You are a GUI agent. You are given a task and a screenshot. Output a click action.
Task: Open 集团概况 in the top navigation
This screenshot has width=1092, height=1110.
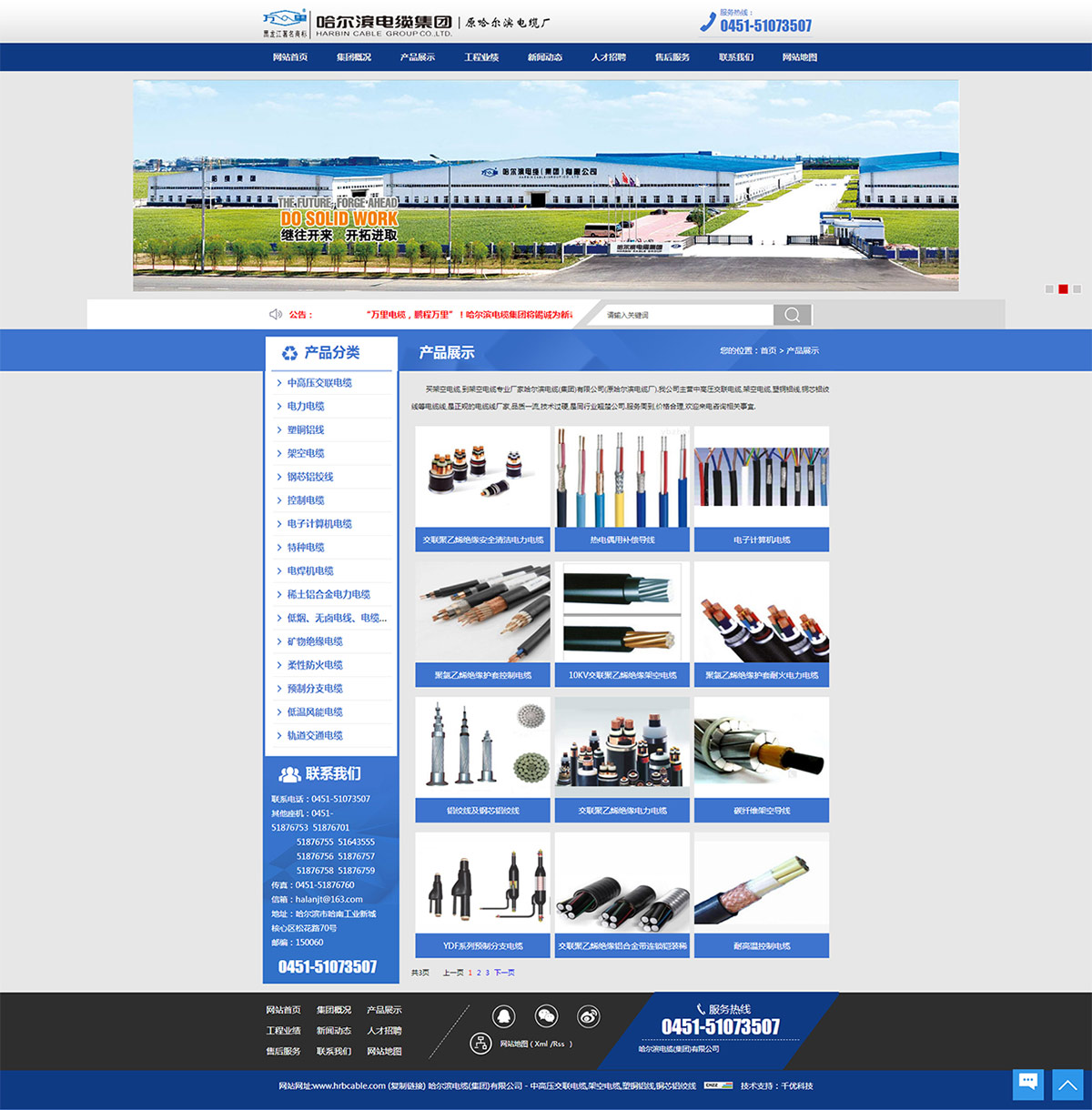coord(354,57)
